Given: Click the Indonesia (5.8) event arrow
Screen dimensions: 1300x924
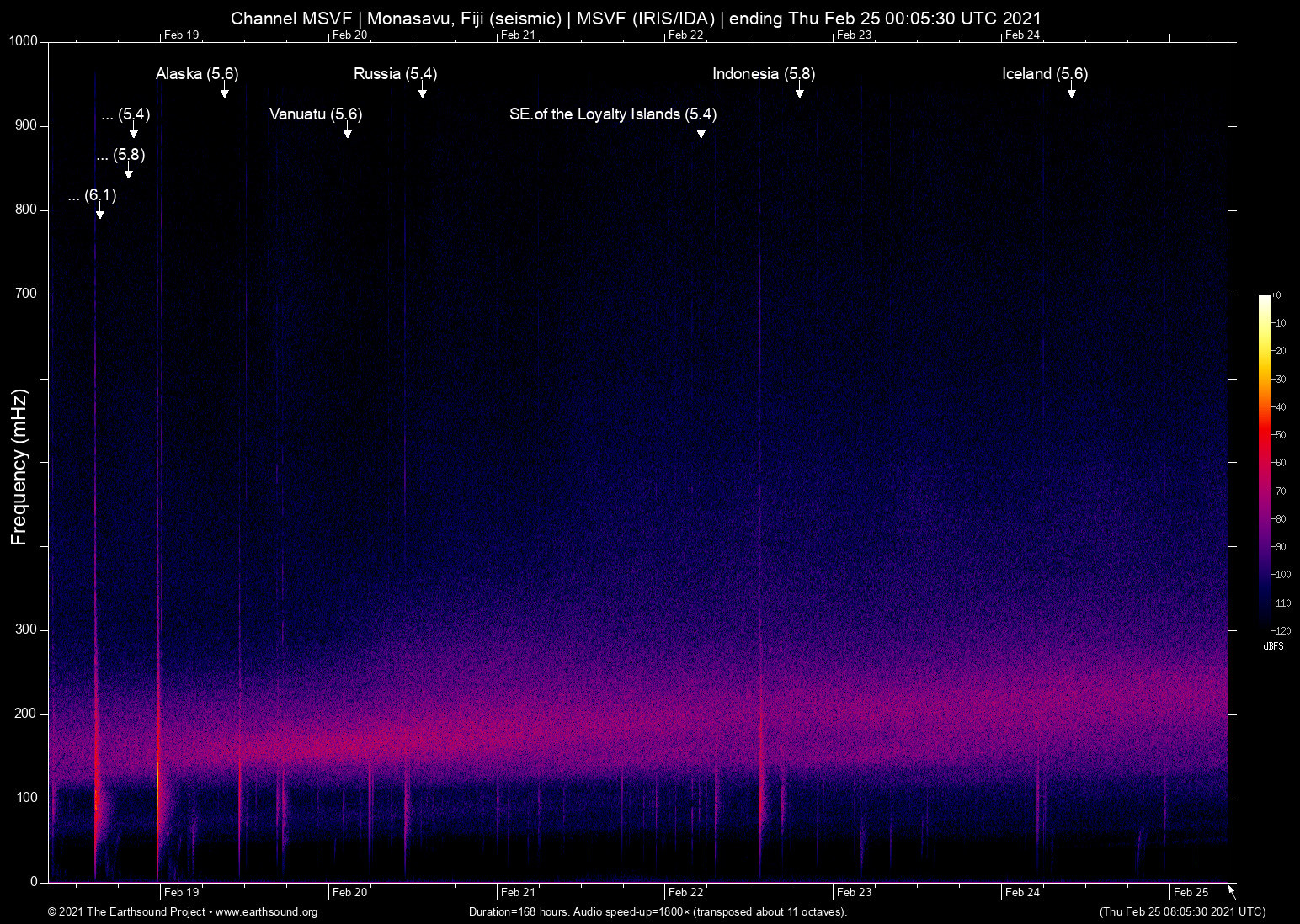Looking at the screenshot, I should (800, 92).
